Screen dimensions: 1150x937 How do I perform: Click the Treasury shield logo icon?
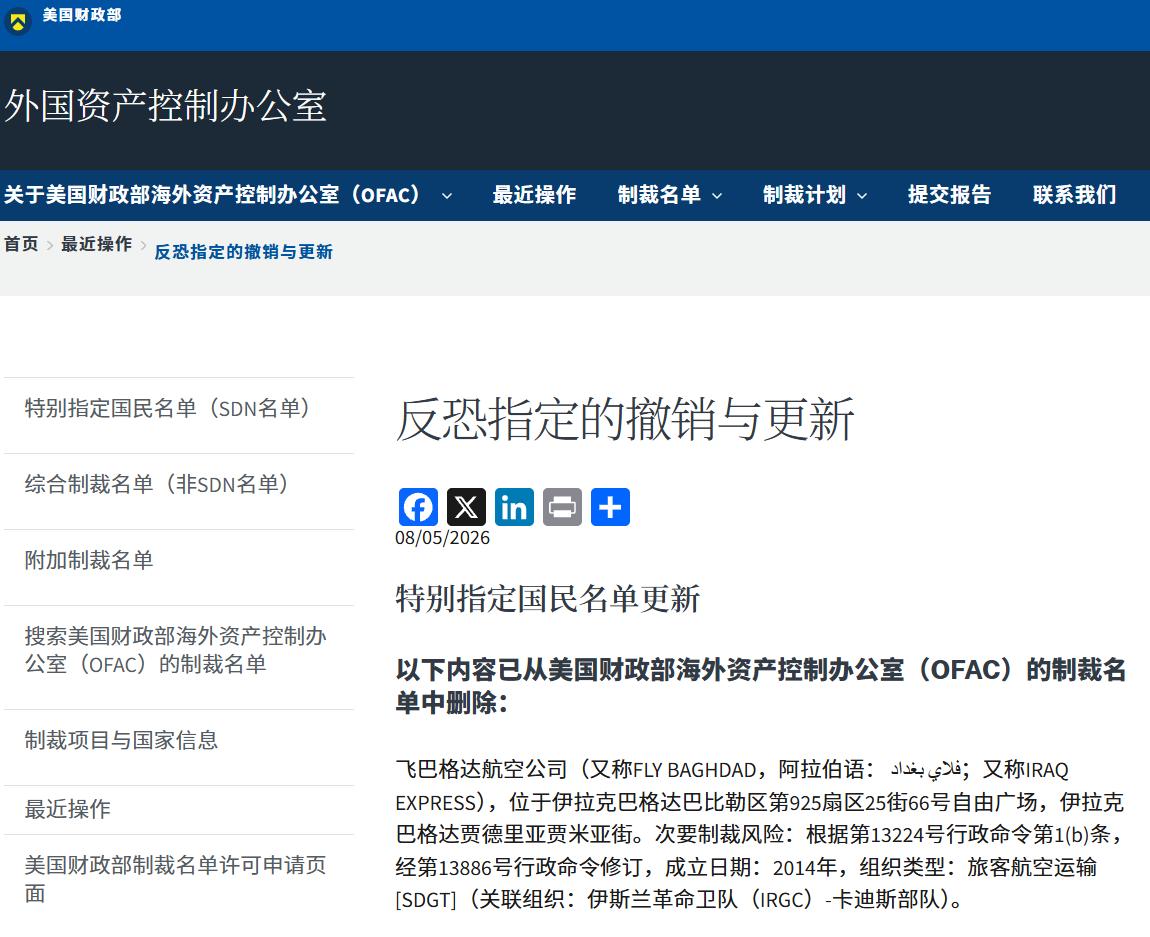18,21
